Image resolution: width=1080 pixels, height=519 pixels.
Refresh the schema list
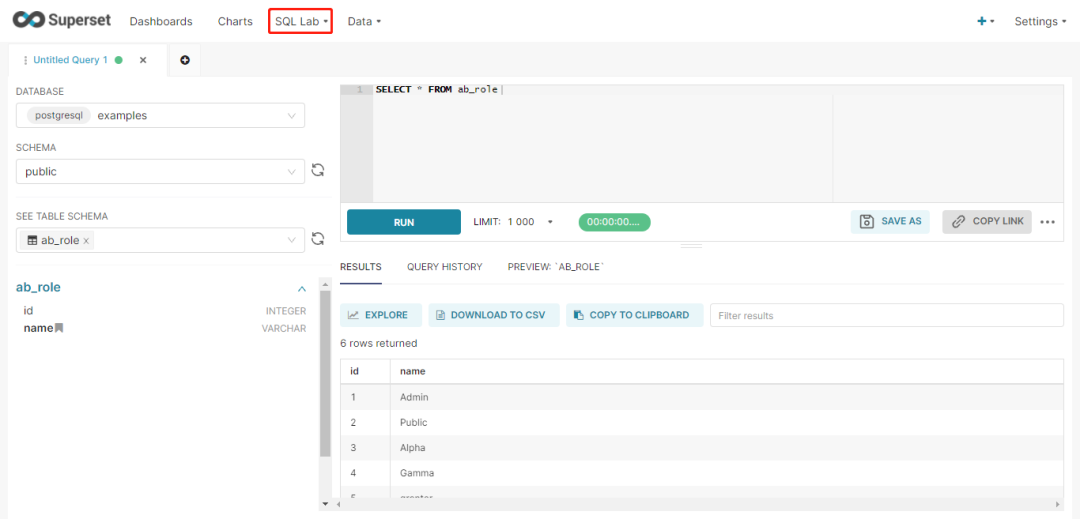coord(318,170)
